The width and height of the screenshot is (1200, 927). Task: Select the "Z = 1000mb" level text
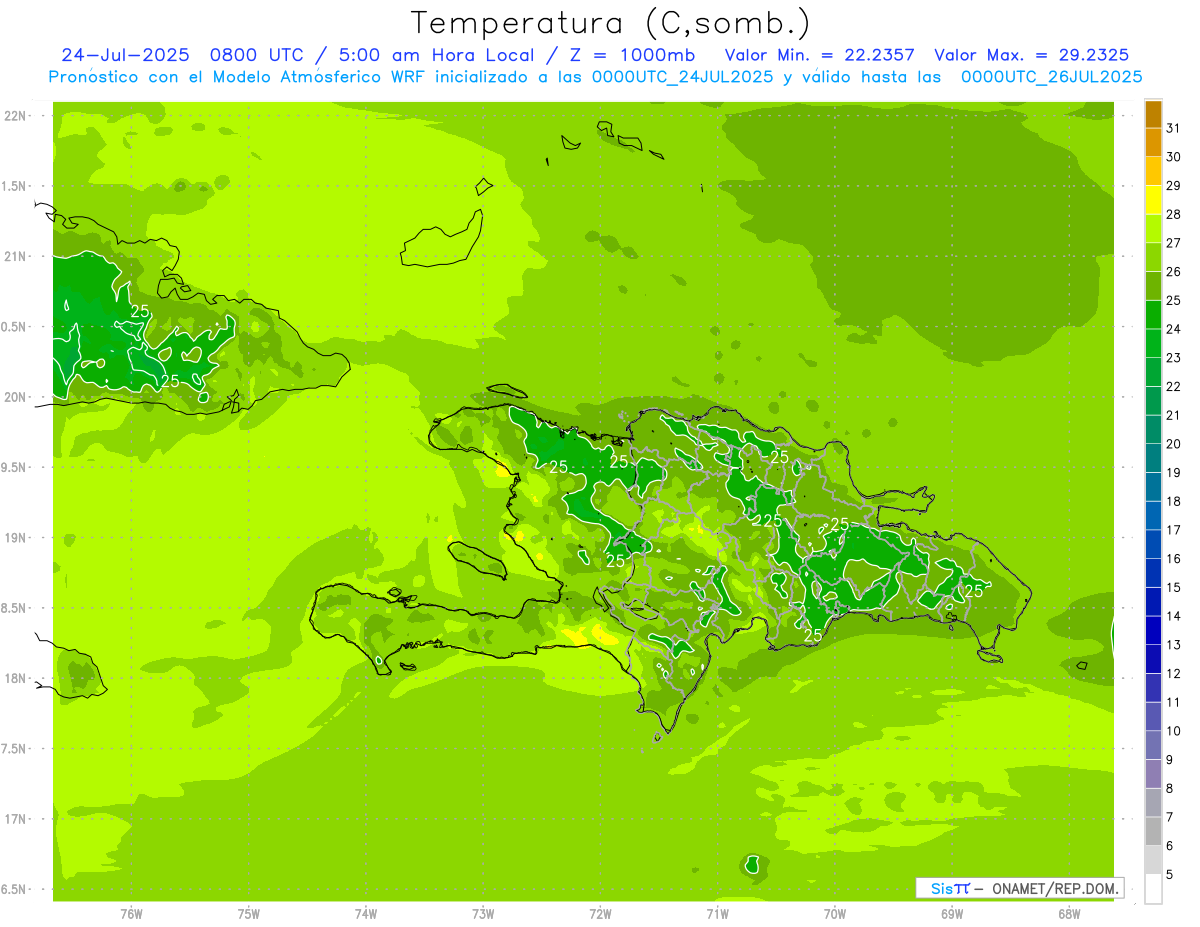click(633, 55)
